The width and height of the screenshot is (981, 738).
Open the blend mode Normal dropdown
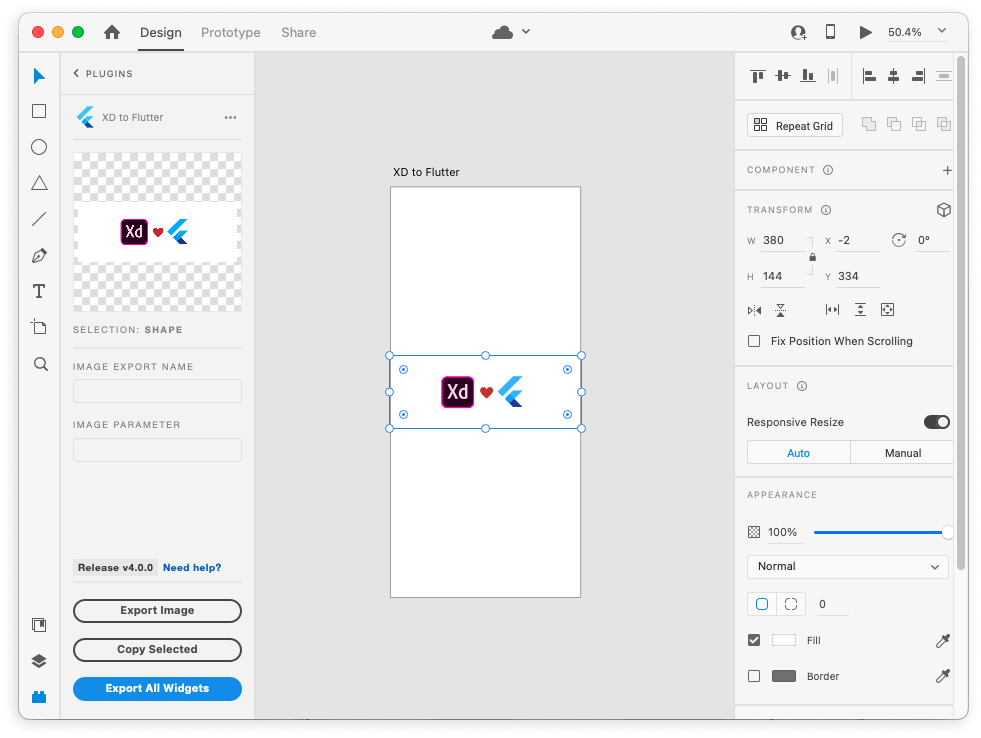tap(848, 567)
